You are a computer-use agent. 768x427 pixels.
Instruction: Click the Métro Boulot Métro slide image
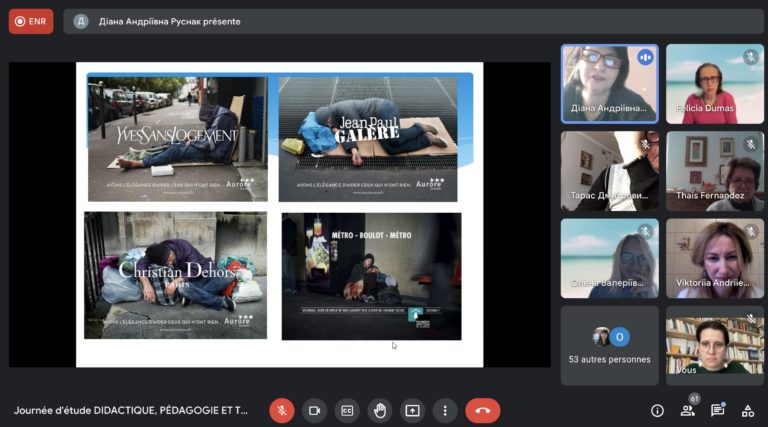click(x=371, y=276)
